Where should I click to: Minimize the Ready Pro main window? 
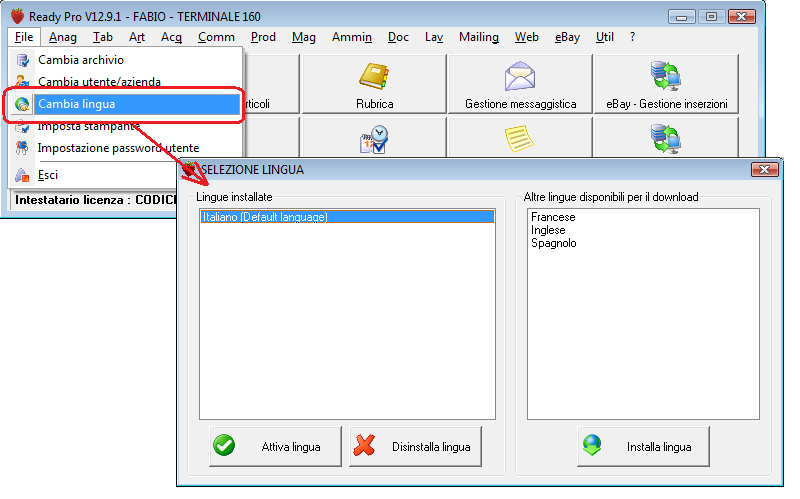point(681,17)
